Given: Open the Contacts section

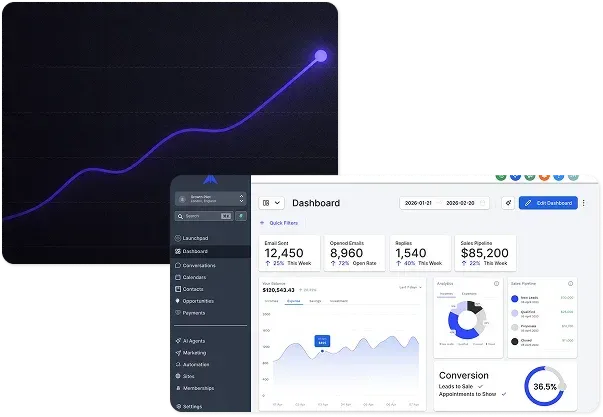Looking at the screenshot, I should [189, 289].
